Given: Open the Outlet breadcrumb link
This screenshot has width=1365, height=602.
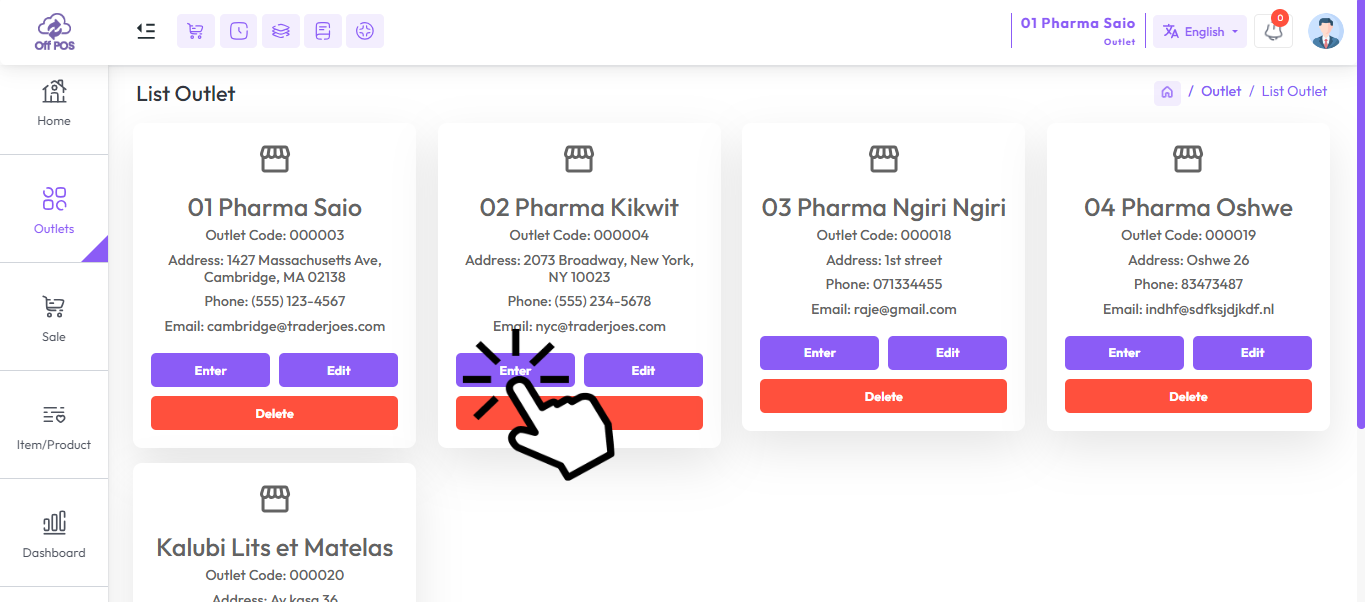Looking at the screenshot, I should click(1220, 91).
